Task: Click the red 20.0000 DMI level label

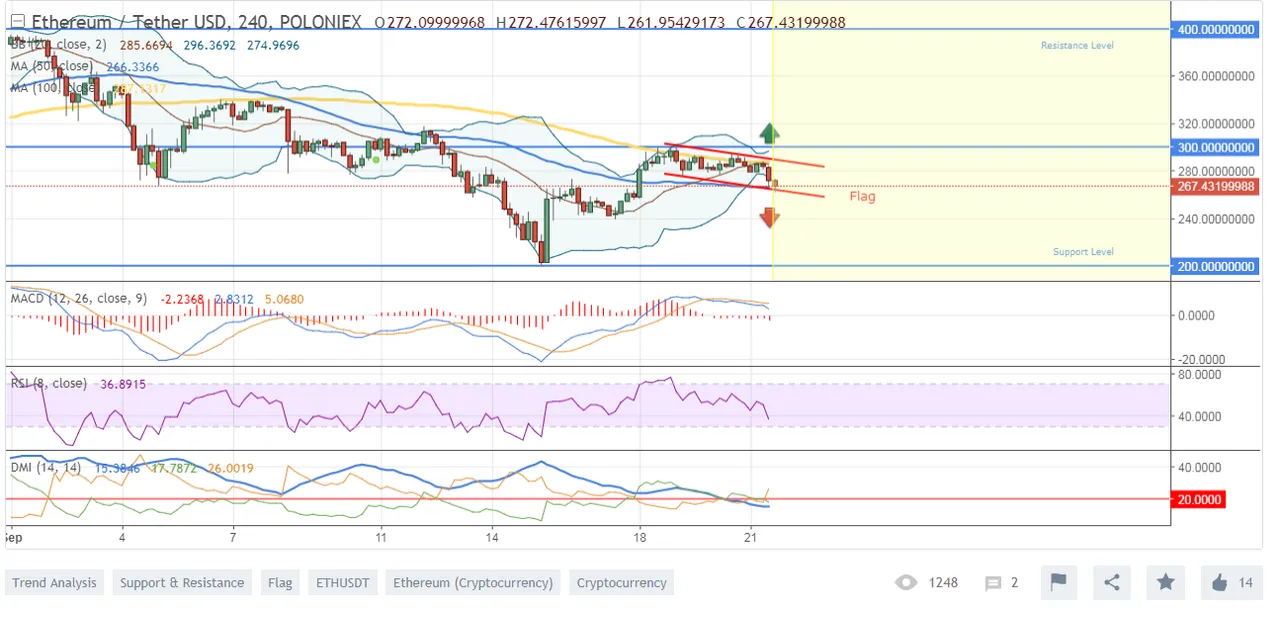Action: coord(1198,499)
